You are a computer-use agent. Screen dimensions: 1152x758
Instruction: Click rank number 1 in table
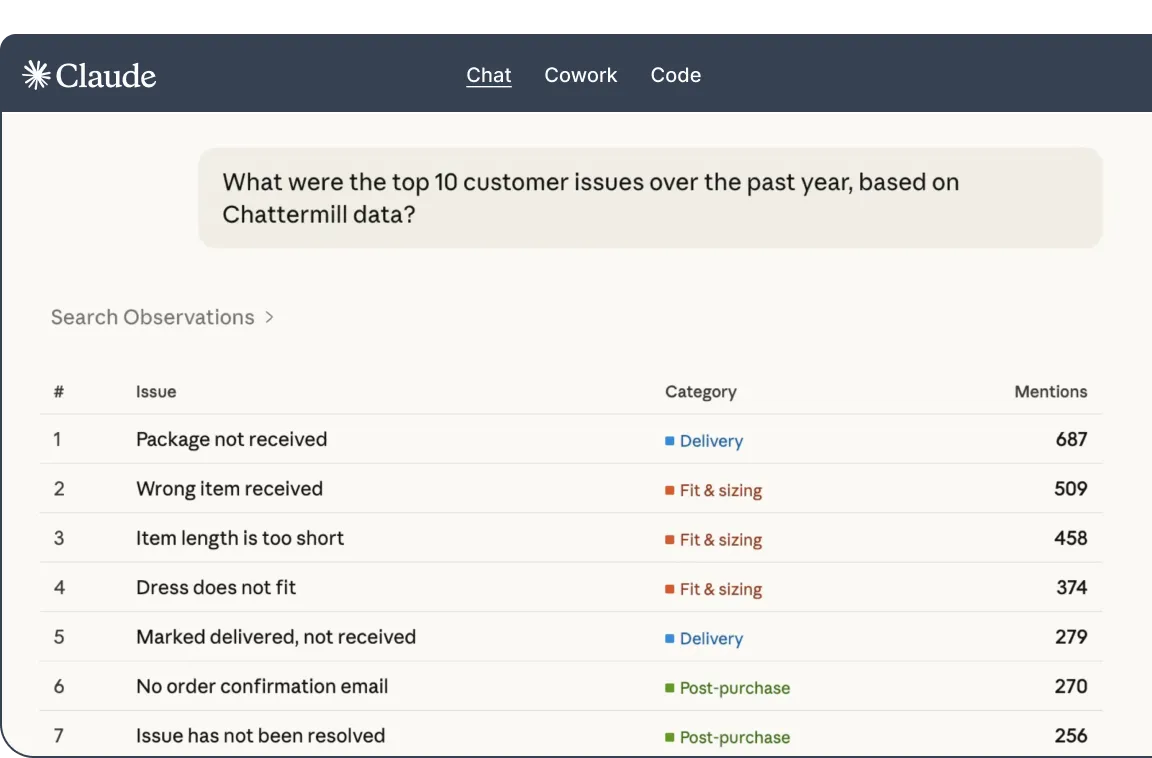(57, 439)
